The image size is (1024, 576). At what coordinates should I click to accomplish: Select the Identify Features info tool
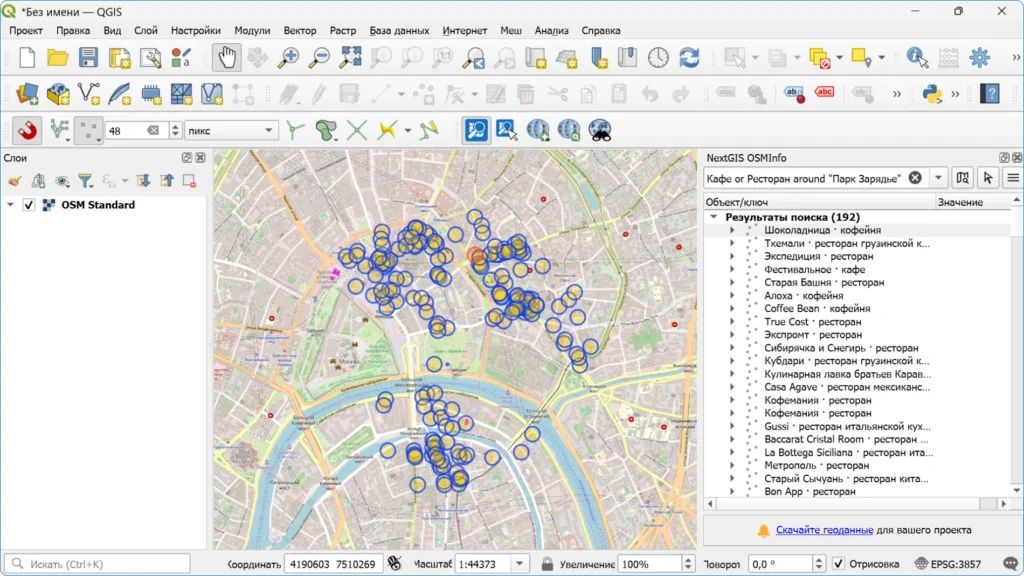(x=917, y=57)
